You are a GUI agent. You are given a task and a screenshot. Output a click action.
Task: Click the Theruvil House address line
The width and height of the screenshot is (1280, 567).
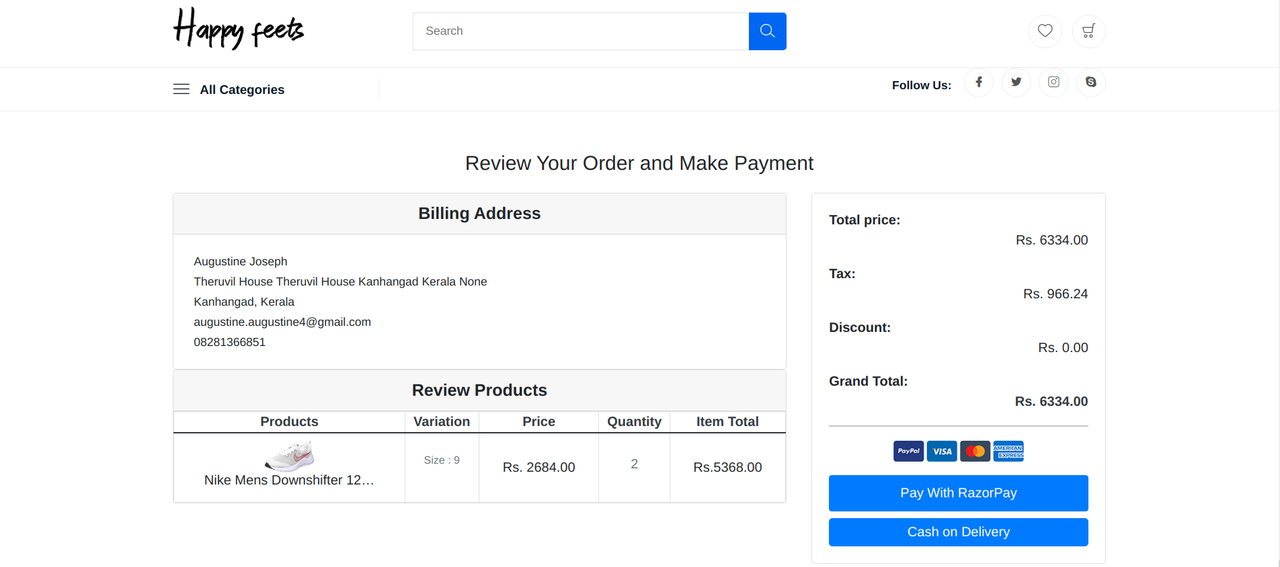click(x=340, y=281)
